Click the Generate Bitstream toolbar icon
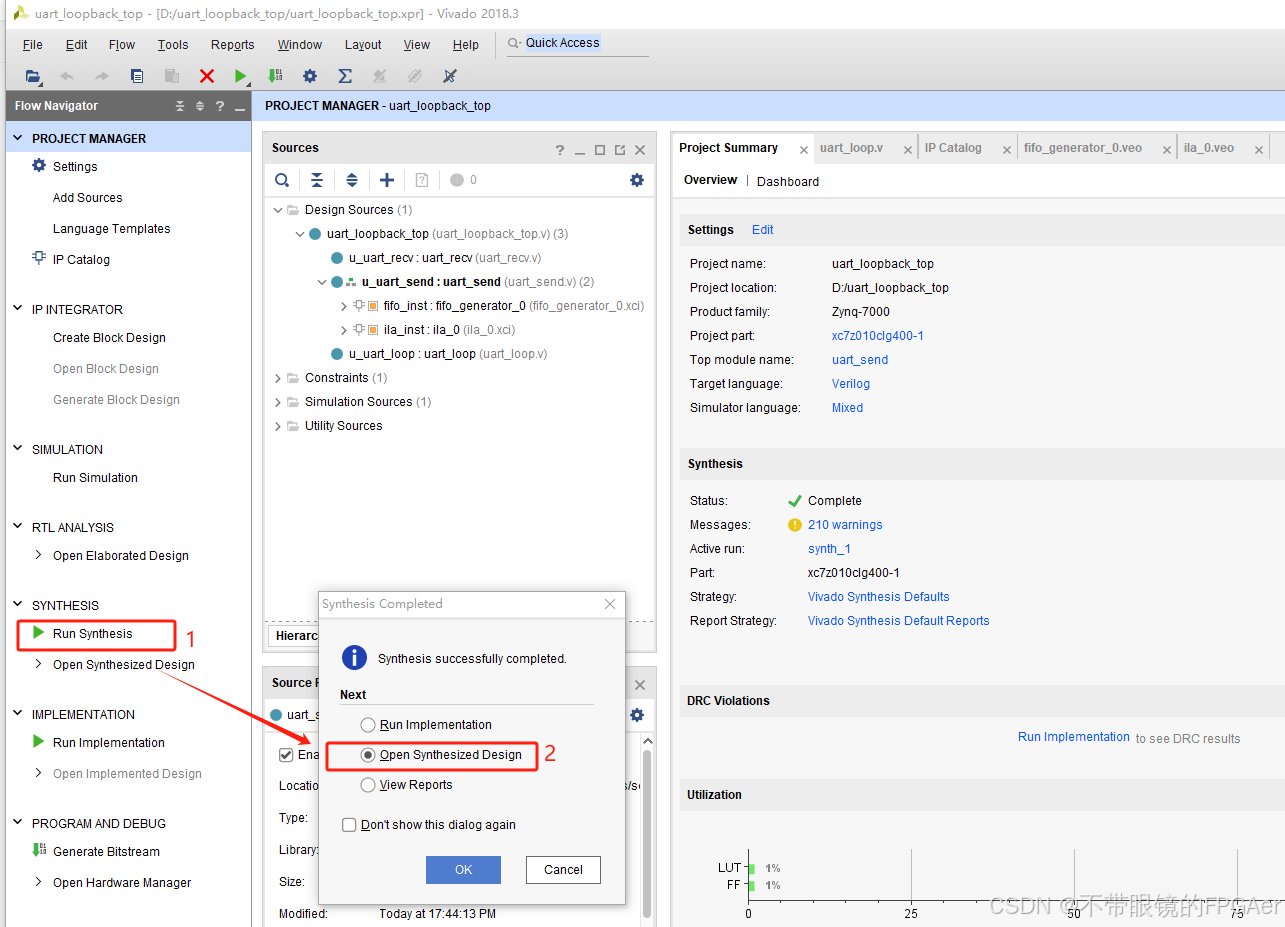The height and width of the screenshot is (927, 1285). coord(275,76)
